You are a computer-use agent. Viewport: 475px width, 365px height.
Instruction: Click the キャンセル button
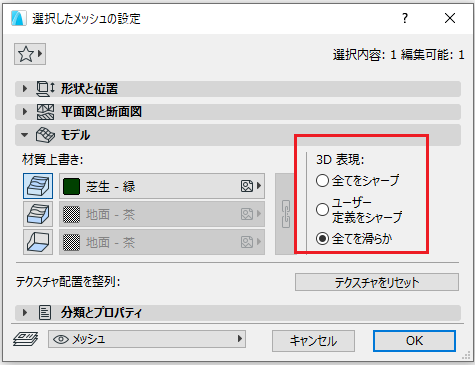tap(313, 341)
